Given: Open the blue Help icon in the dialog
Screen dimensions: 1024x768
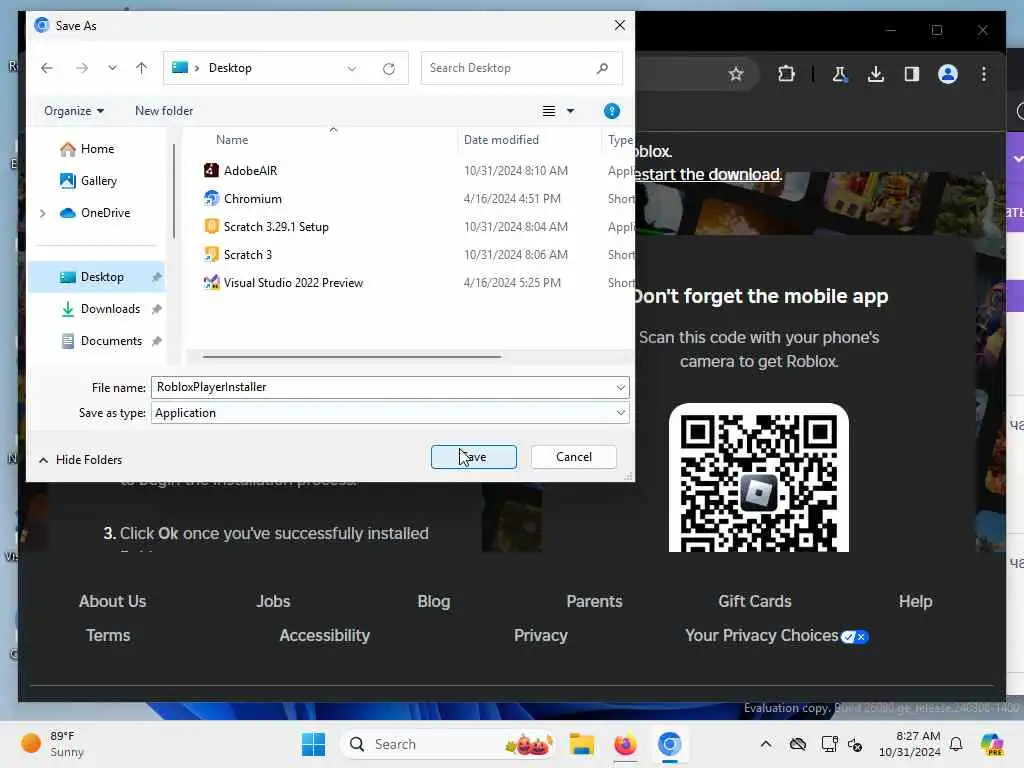Looking at the screenshot, I should pos(612,111).
